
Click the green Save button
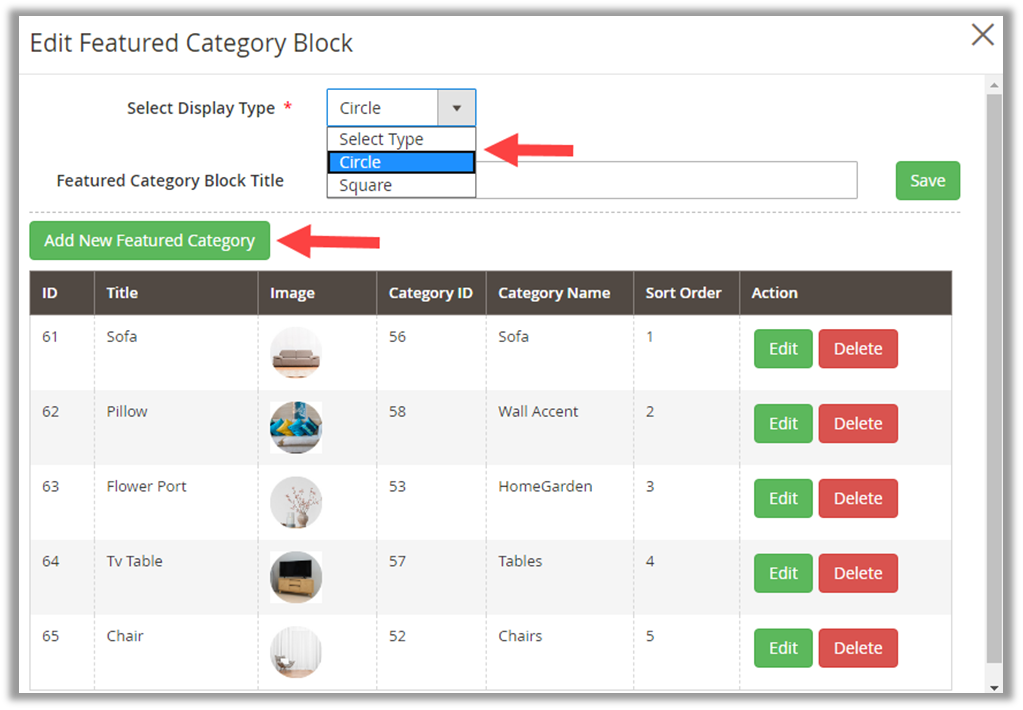pos(927,181)
